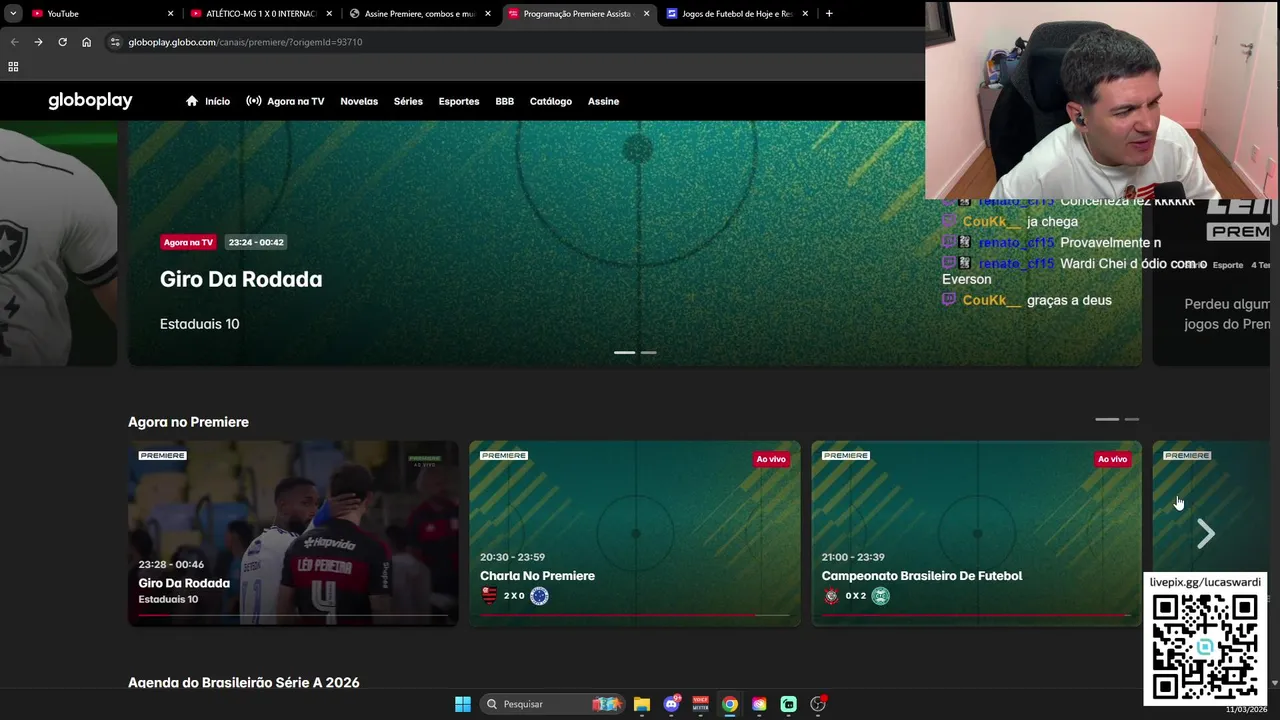Click the Início home icon
The image size is (1280, 720).
pos(192,101)
